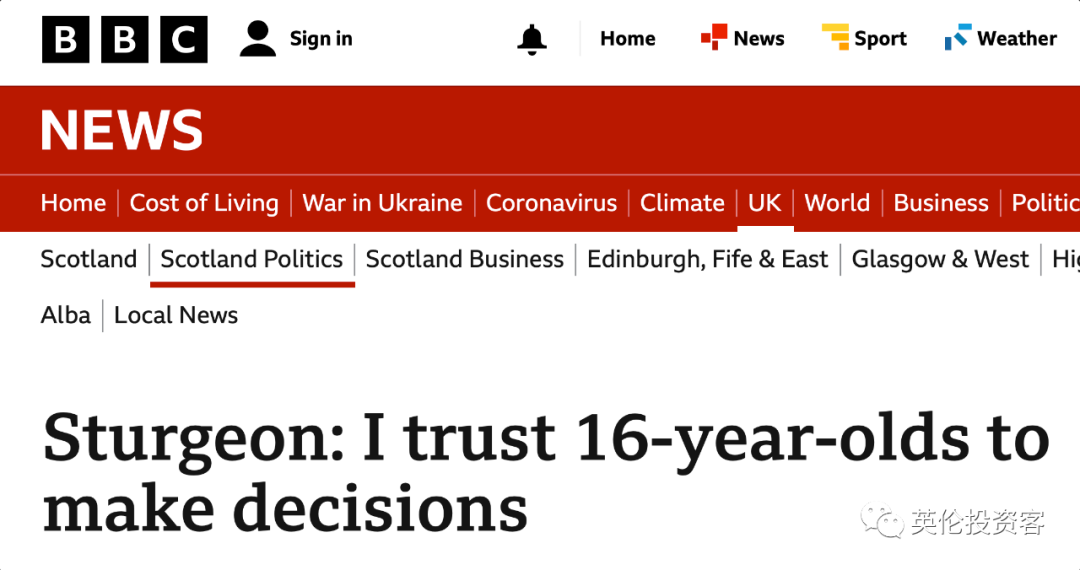
Task: Open the notifications bell icon
Action: click(532, 39)
